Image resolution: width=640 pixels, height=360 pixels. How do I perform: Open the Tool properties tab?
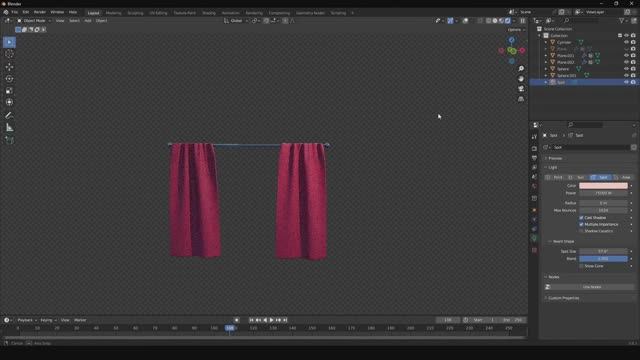pos(534,137)
